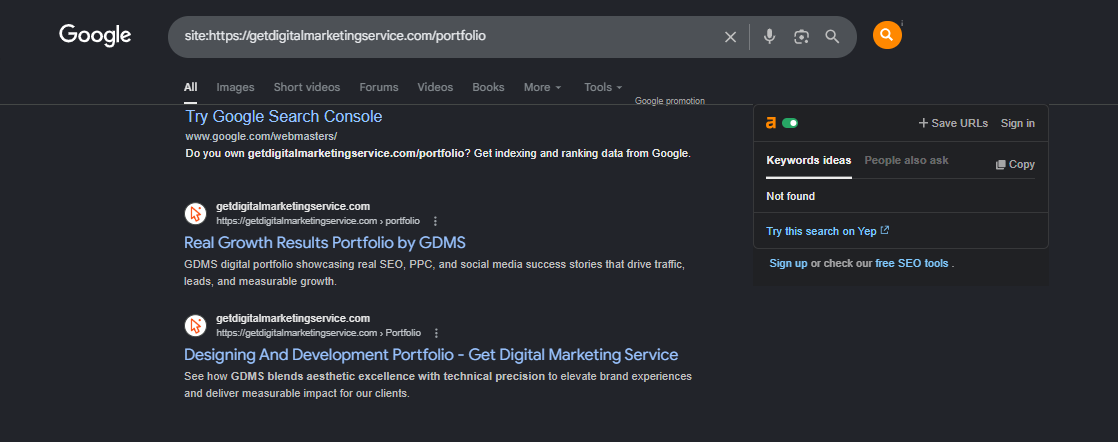This screenshot has width=1118, height=442.
Task: Click the Google logo
Action: (95, 36)
